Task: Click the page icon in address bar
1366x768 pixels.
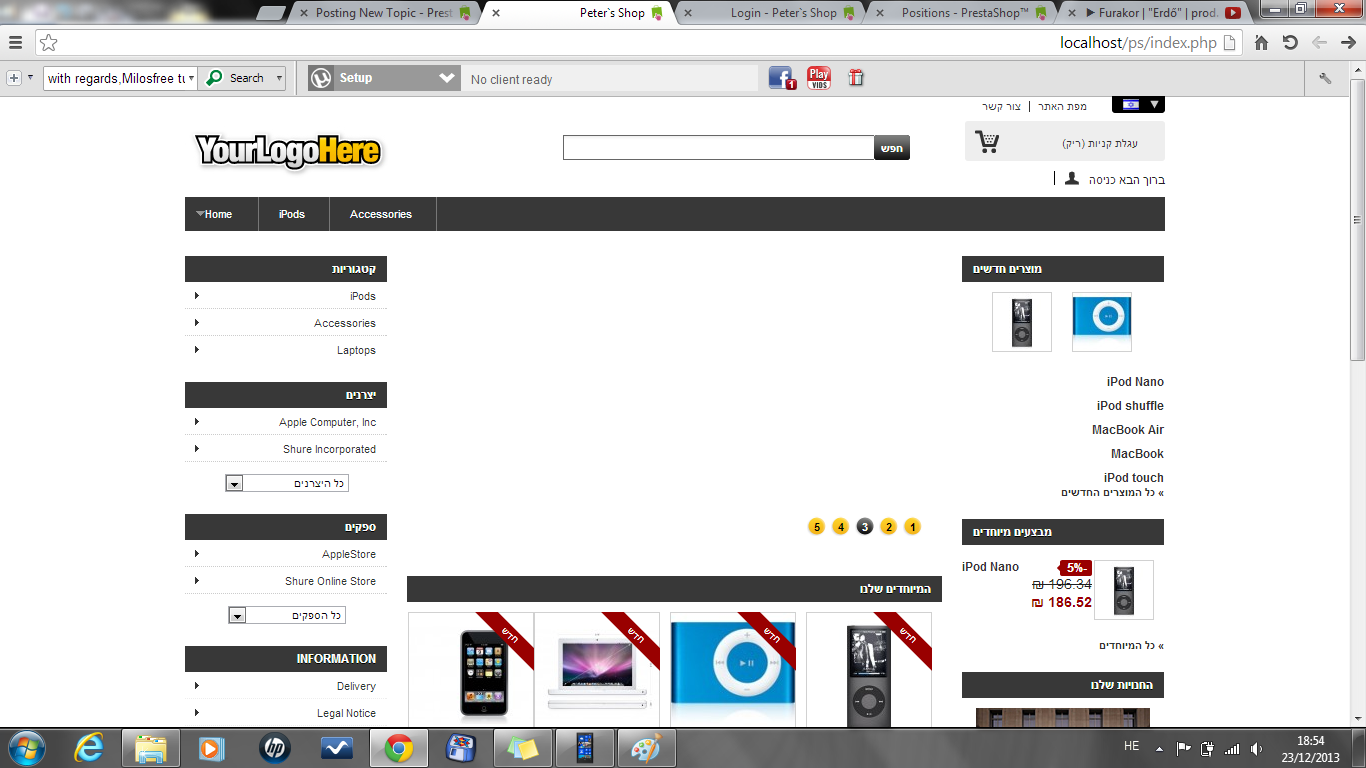Action: tap(1231, 43)
